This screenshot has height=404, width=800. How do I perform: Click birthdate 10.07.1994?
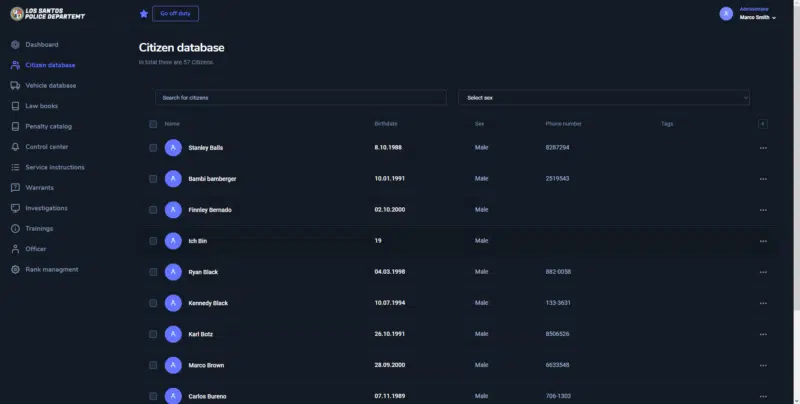pyautogui.click(x=390, y=303)
